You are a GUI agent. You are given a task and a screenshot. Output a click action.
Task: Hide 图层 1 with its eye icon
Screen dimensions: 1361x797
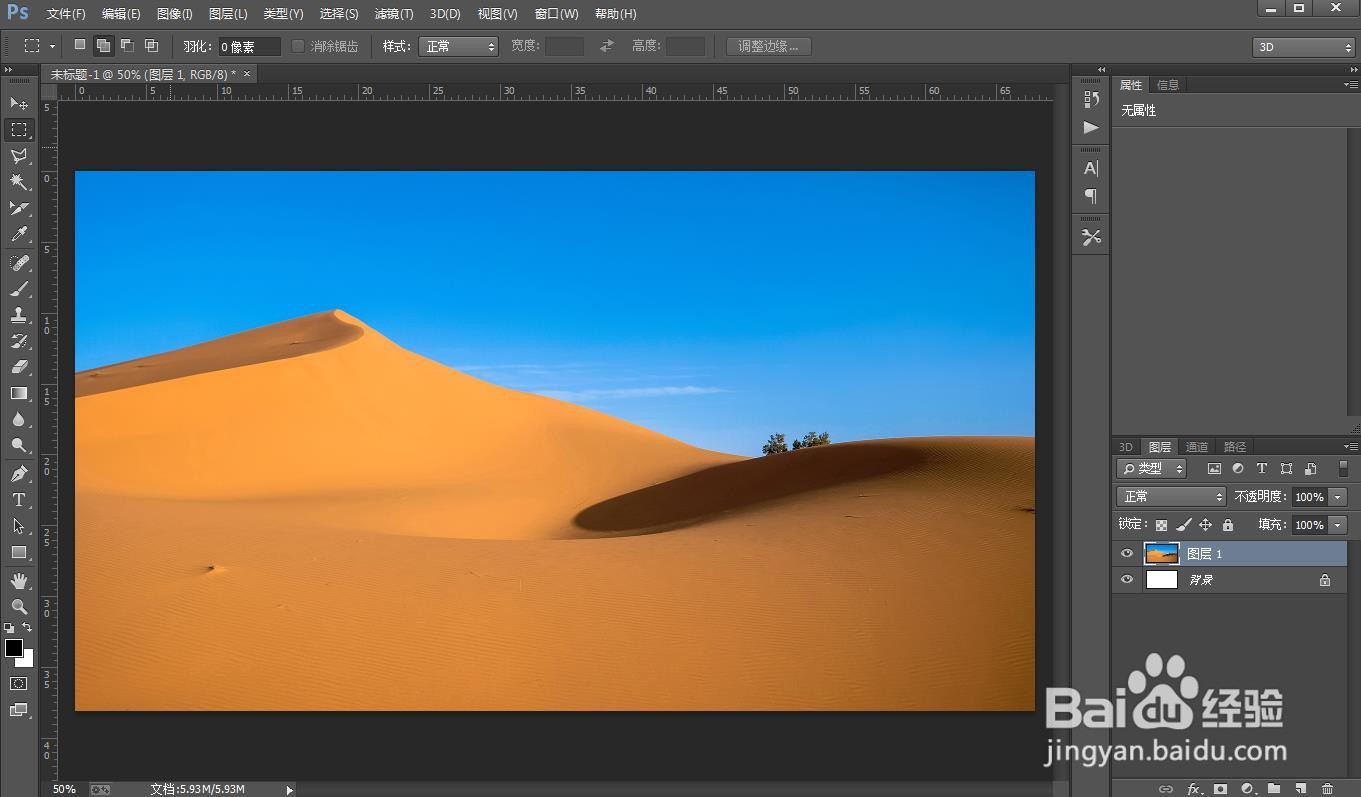point(1127,554)
